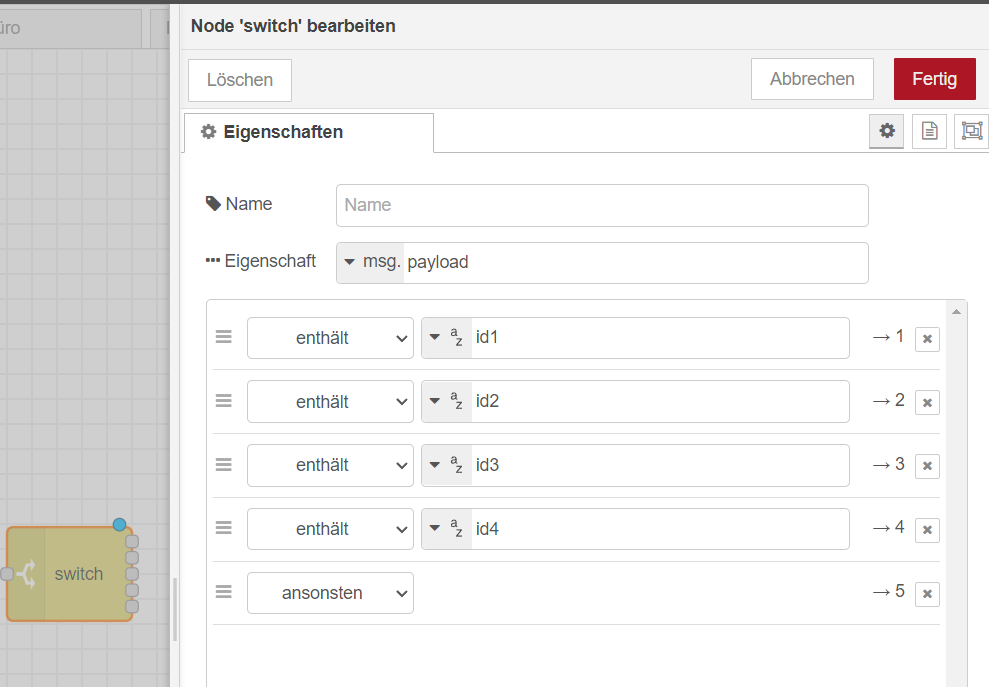Click the Fertig button
The width and height of the screenshot is (989, 687).
pyautogui.click(x=934, y=79)
